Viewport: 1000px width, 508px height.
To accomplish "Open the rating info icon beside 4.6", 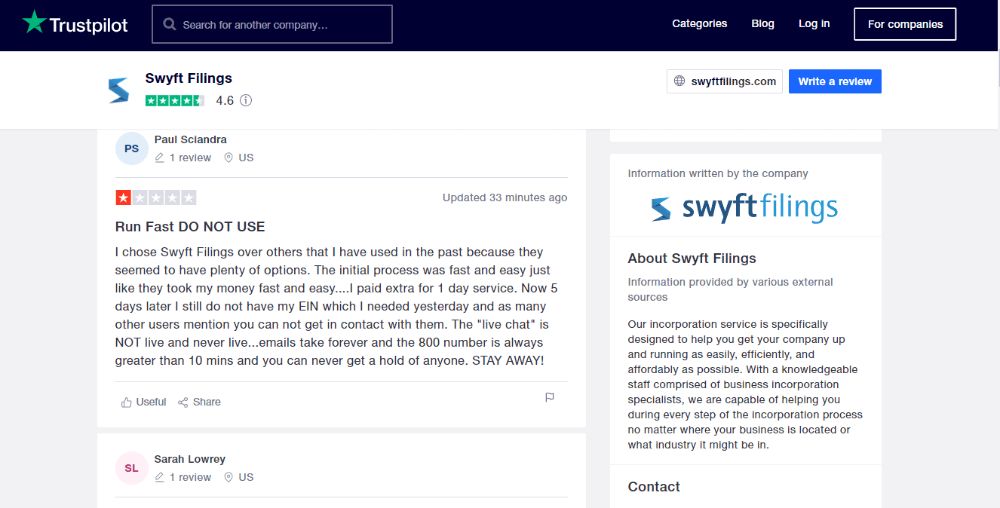I will coord(246,100).
